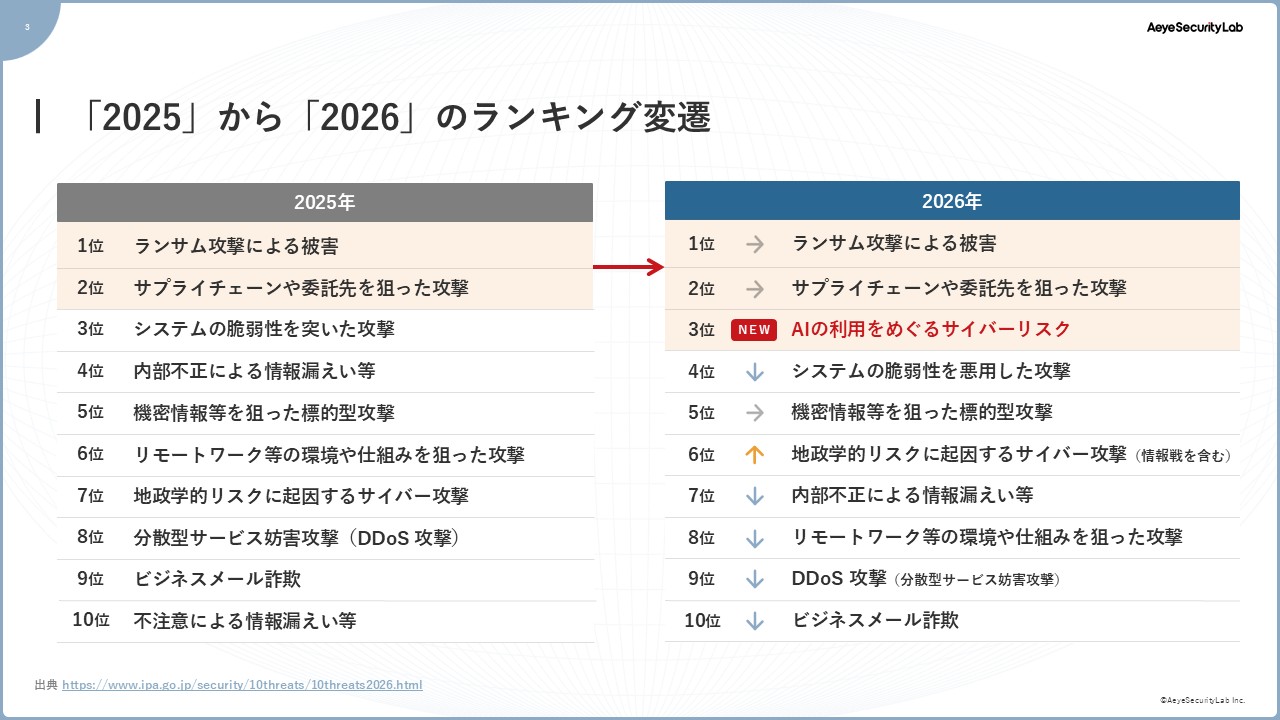This screenshot has height=720, width=1280.
Task: Select the gray 2025年 table header
Action: [324, 202]
